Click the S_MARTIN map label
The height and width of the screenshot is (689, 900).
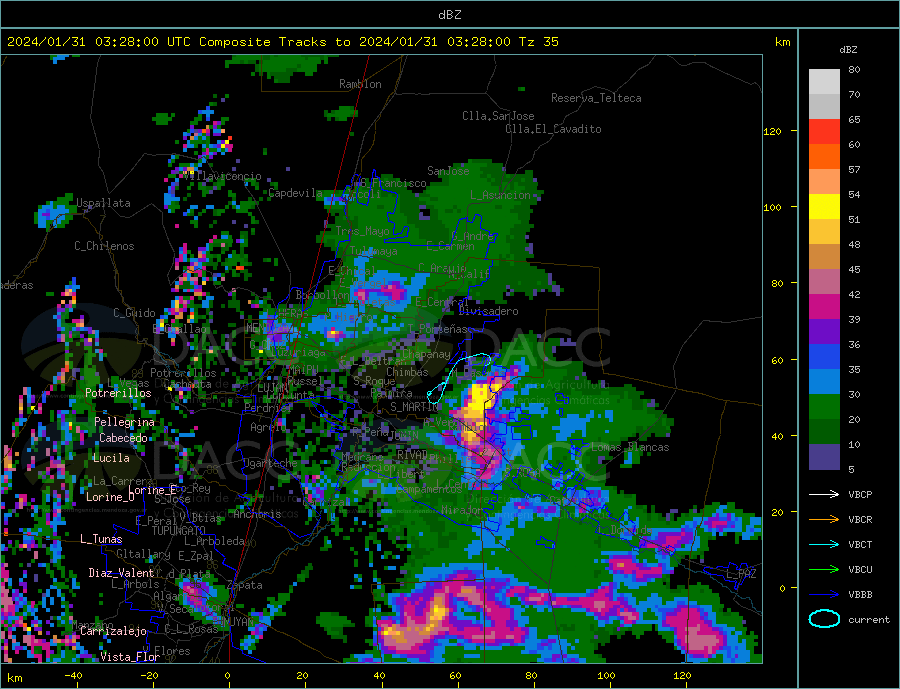[414, 407]
